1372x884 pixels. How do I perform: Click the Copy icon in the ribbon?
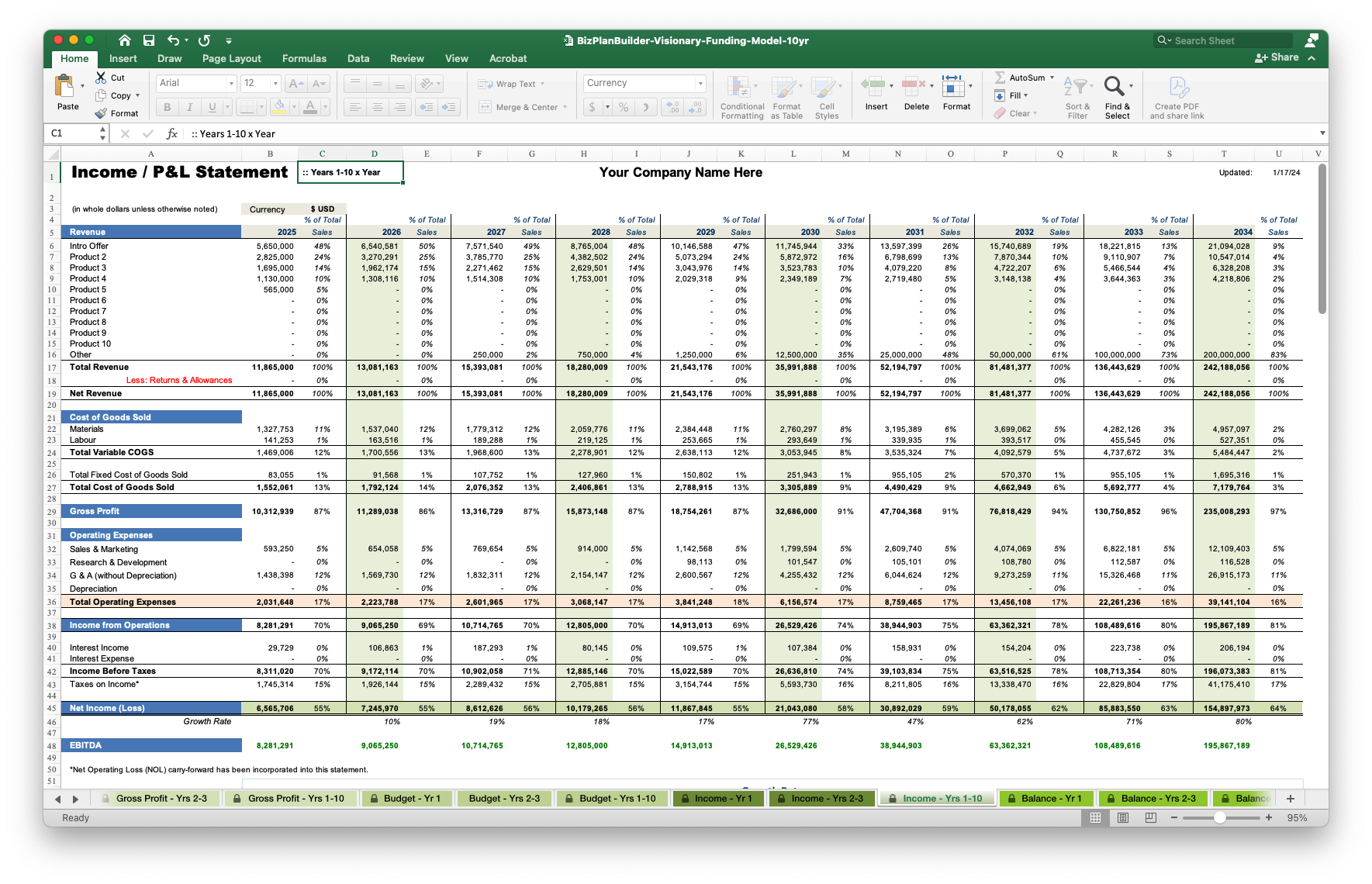(x=101, y=95)
